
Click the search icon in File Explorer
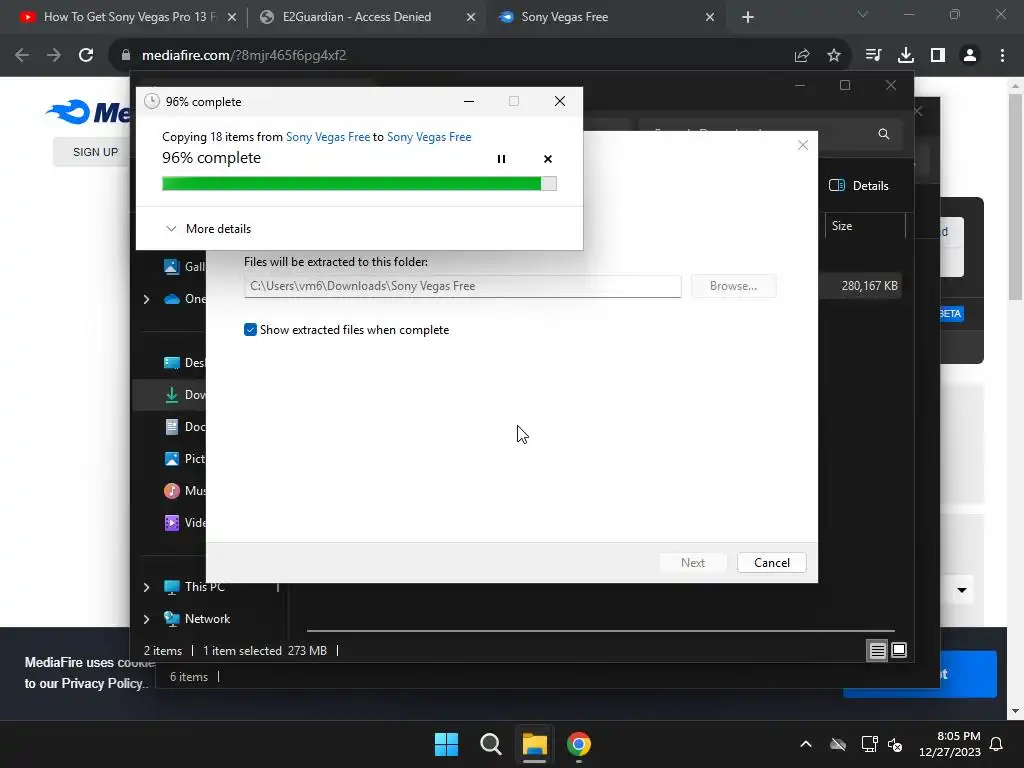pyautogui.click(x=884, y=134)
